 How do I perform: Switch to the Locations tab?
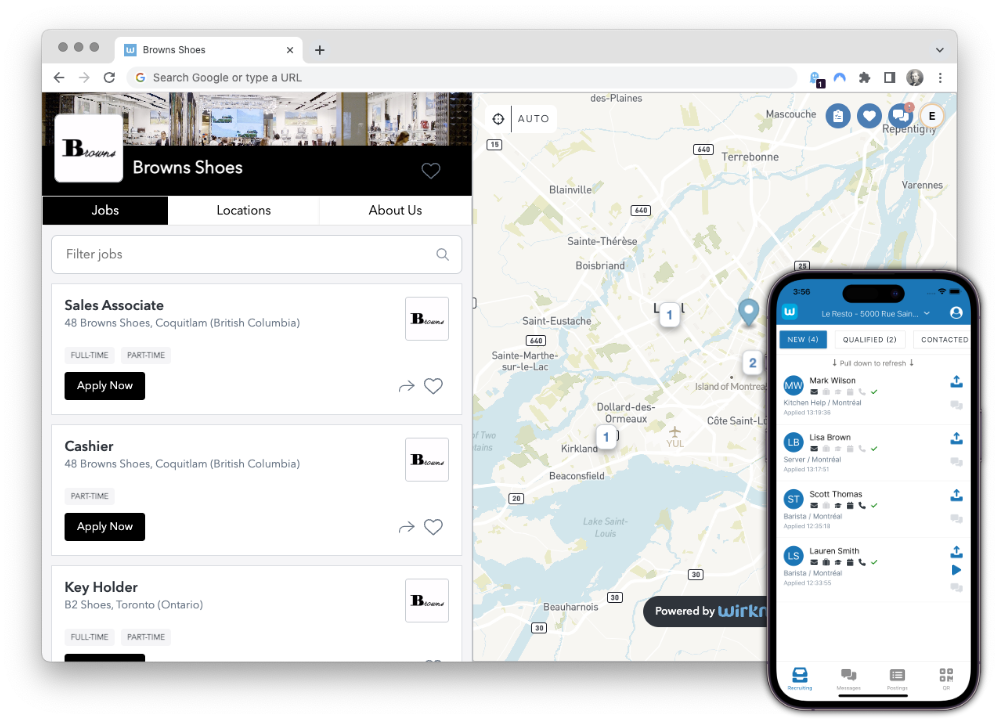[243, 210]
